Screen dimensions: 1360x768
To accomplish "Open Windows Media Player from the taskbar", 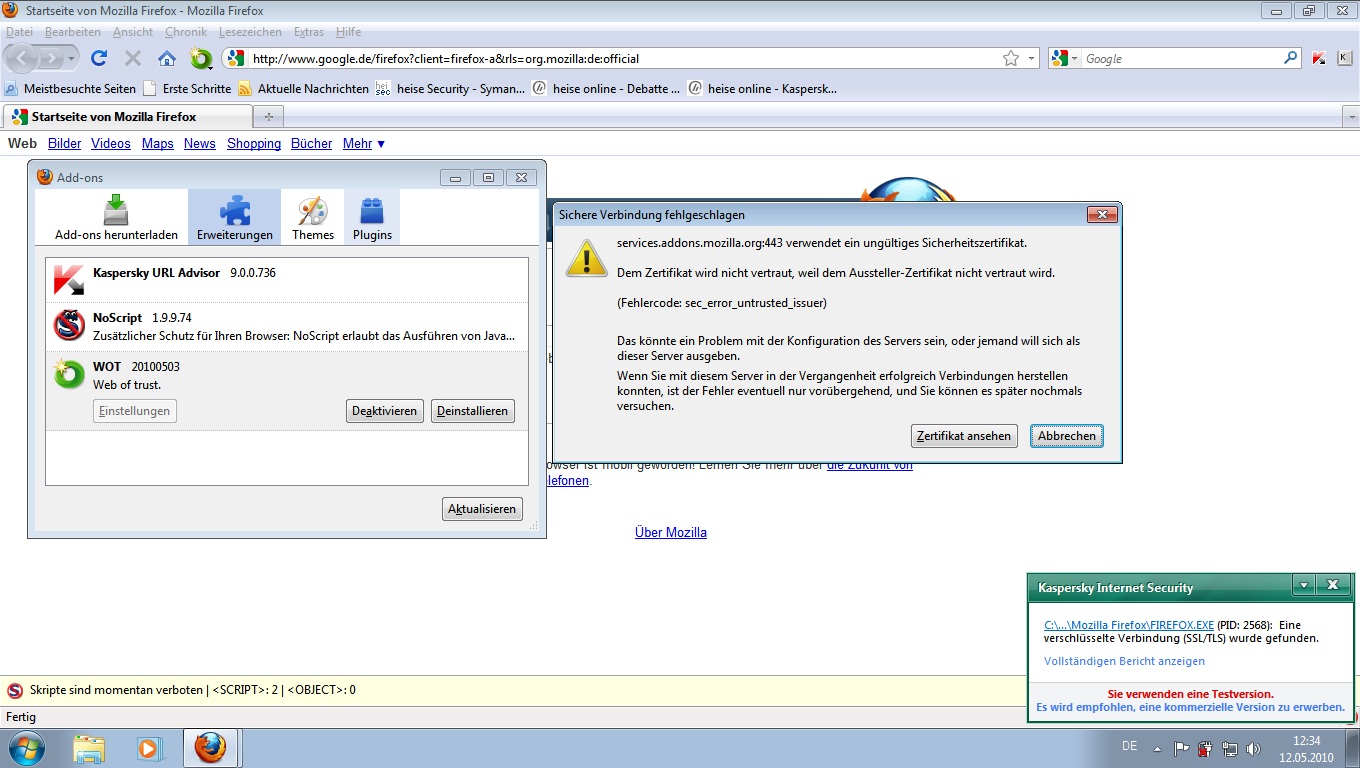I will click(149, 748).
